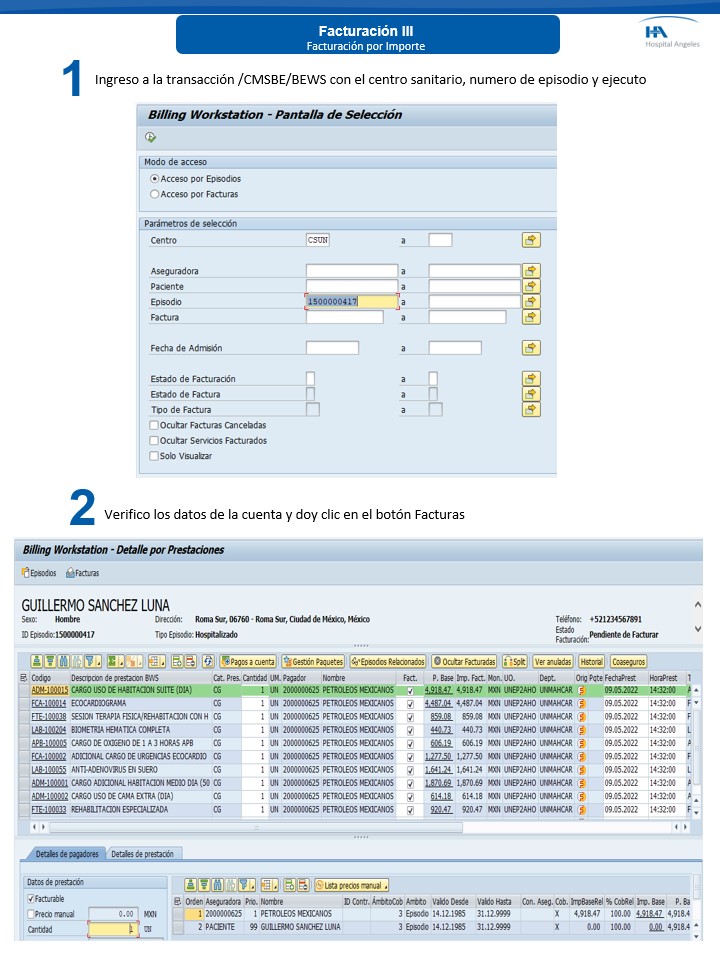
Task: Open multiple selection for Fecha de Admisión
Action: click(x=531, y=348)
